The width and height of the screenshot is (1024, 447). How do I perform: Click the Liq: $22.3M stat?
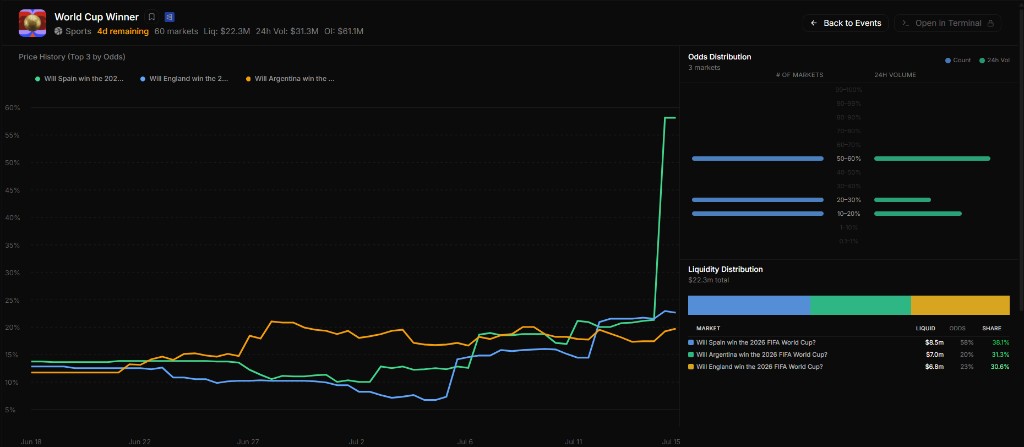point(227,31)
